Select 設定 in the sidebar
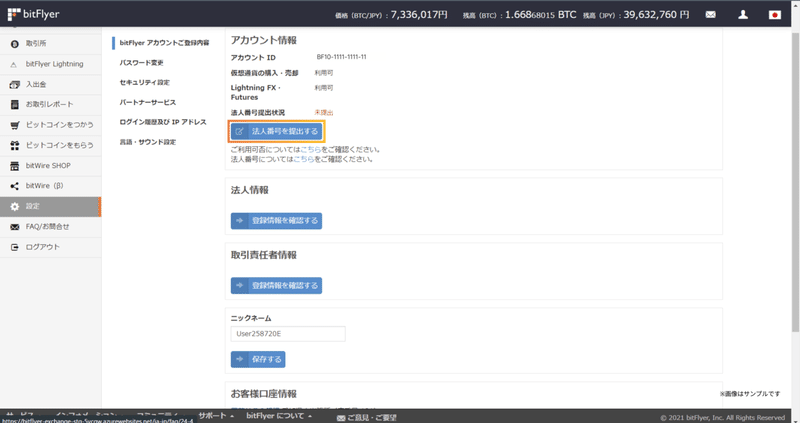 pos(51,207)
